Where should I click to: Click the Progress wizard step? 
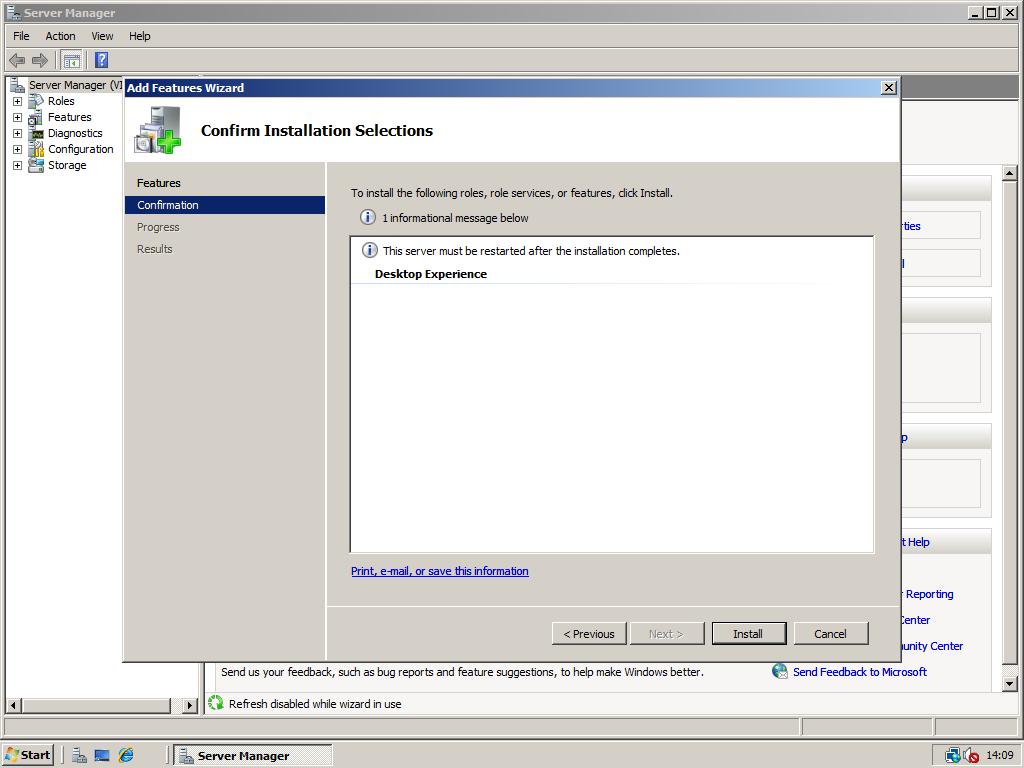158,227
